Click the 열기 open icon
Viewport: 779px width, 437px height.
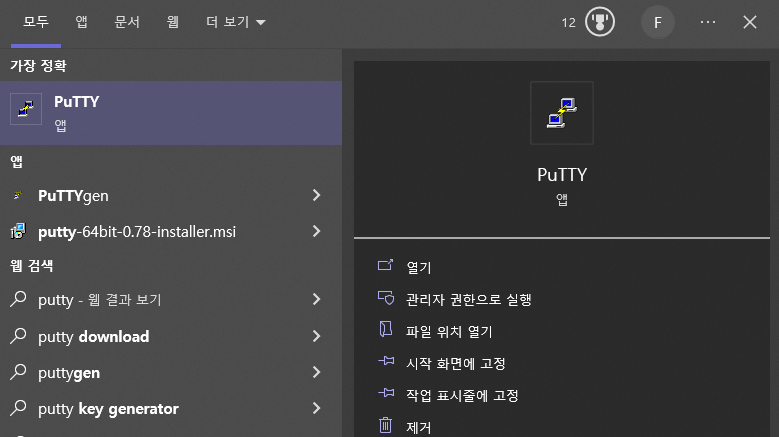pyautogui.click(x=386, y=266)
